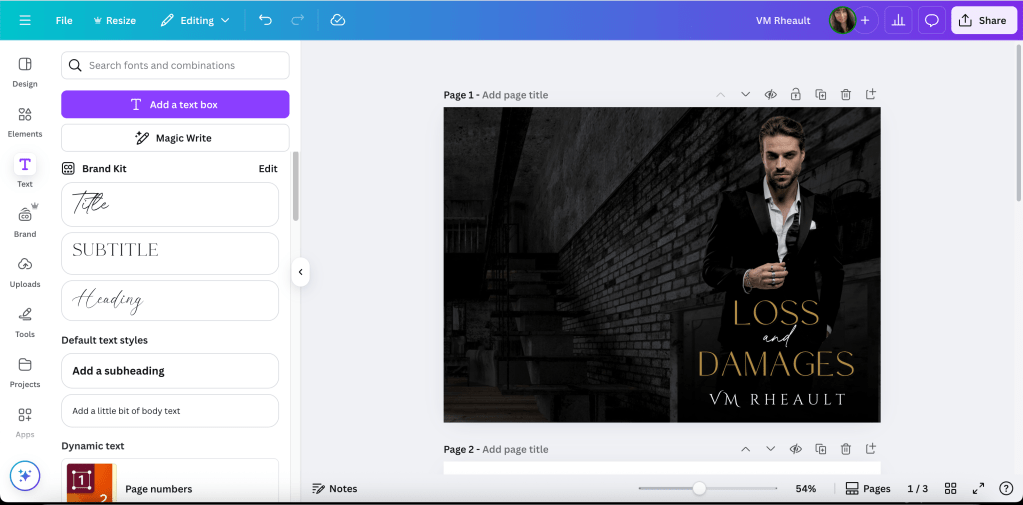Open the Elements sidebar panel
The image size is (1023, 505).
[x=25, y=121]
